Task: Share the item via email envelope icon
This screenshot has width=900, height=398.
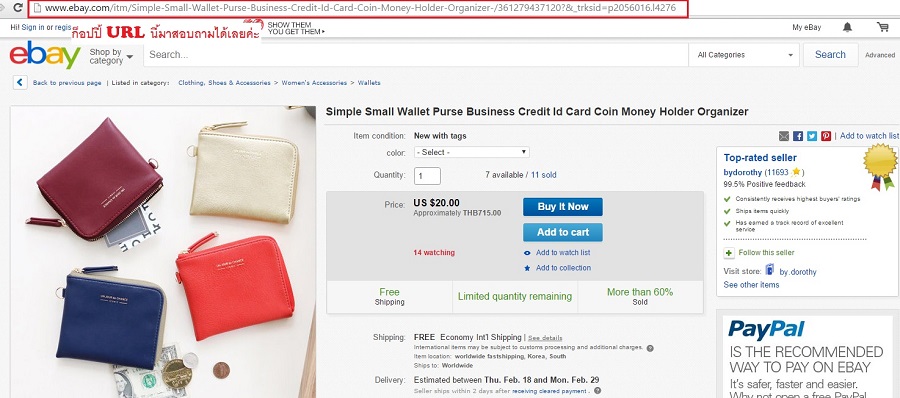Action: click(783, 136)
